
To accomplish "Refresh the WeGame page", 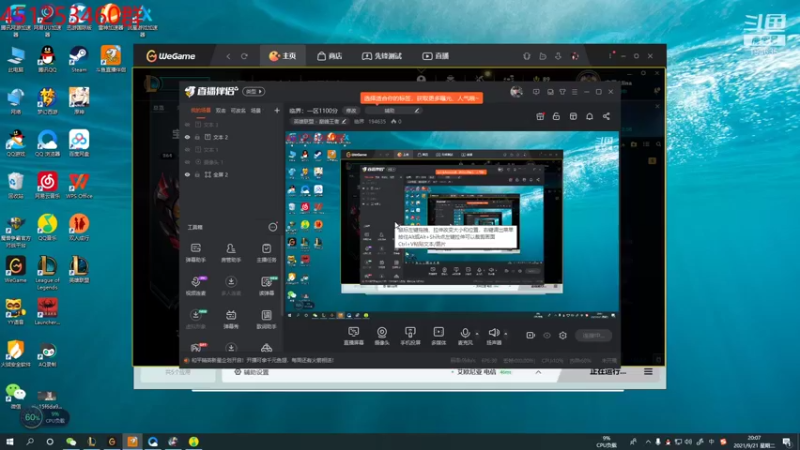I will click(244, 56).
